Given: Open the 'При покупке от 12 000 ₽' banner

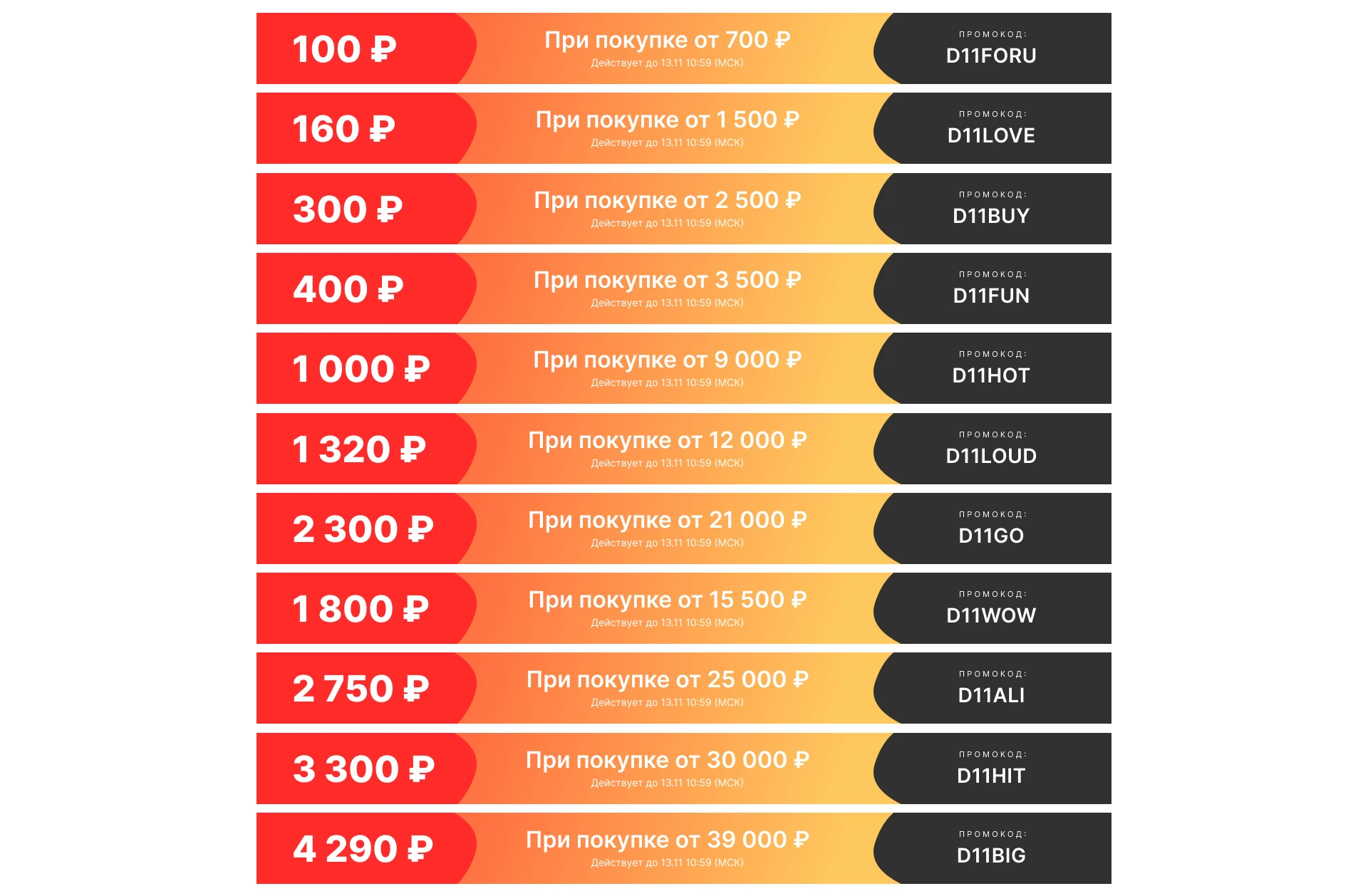Looking at the screenshot, I should tap(668, 449).
